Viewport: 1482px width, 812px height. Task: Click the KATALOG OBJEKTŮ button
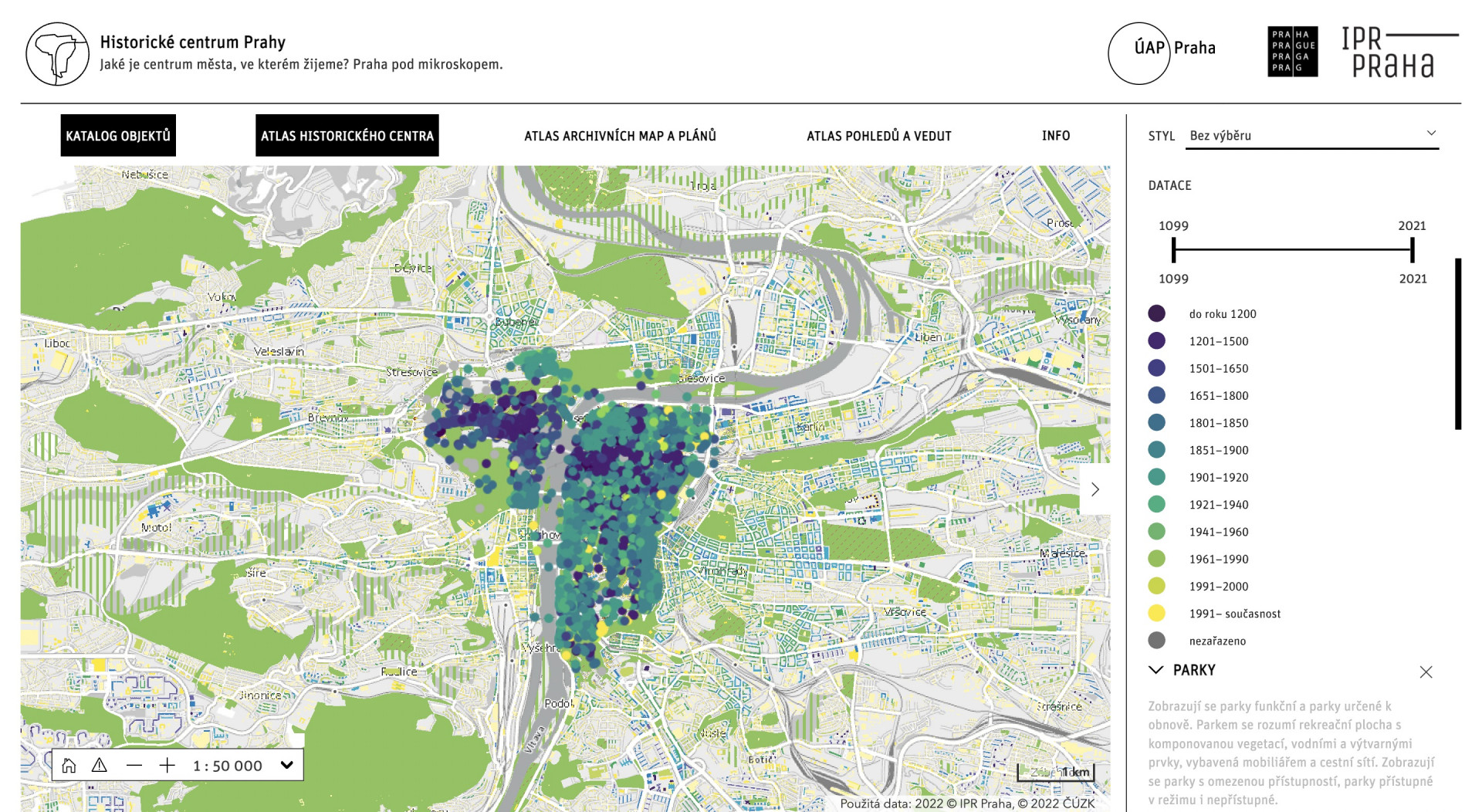pos(118,136)
